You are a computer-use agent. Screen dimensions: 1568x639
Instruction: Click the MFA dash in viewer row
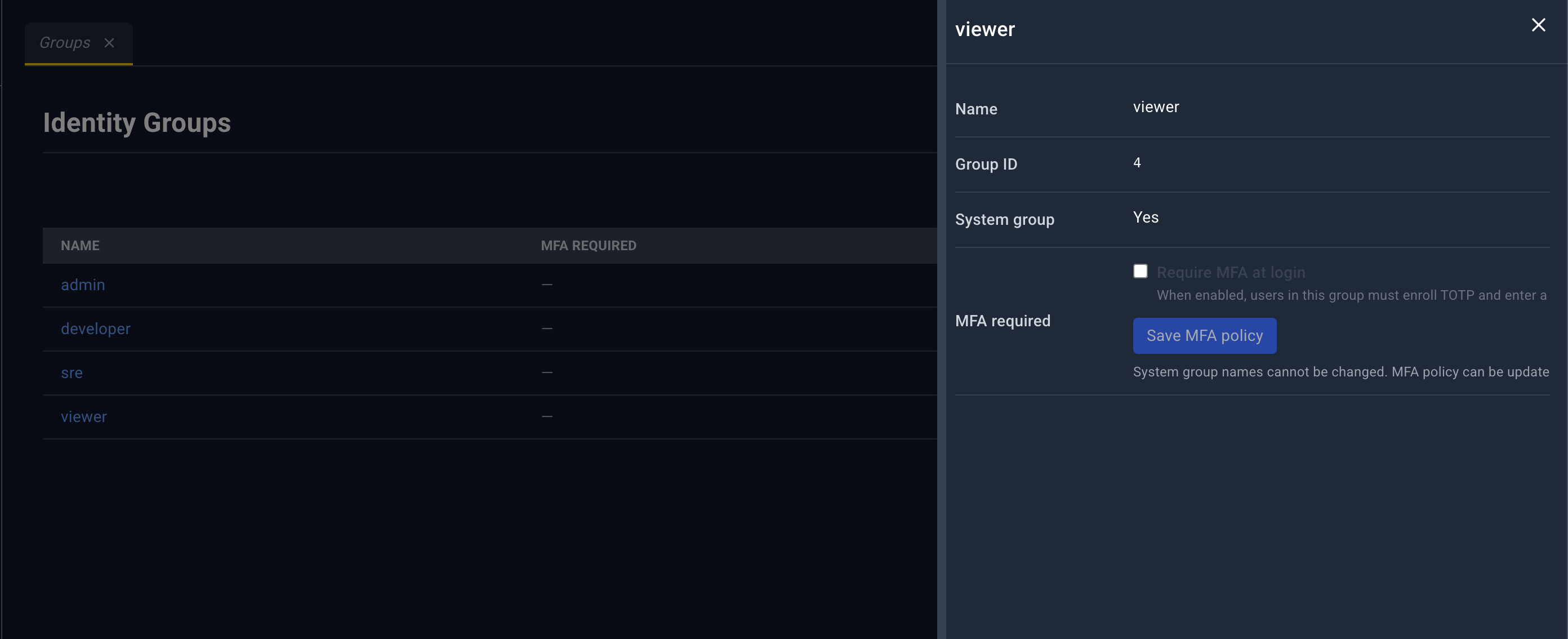point(547,416)
